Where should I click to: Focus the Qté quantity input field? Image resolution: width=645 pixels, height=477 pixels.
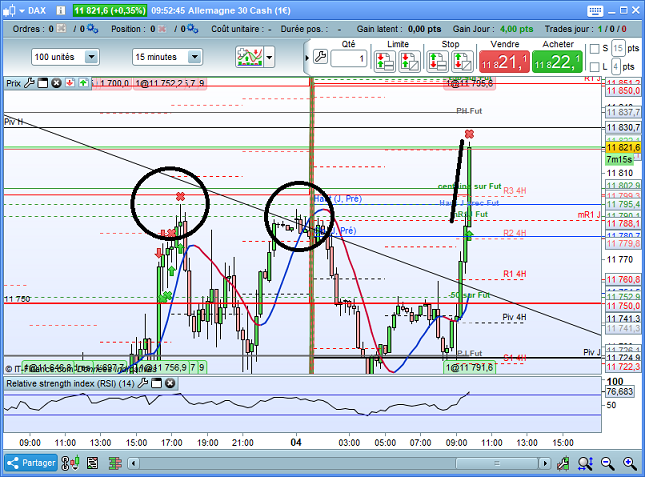348,58
